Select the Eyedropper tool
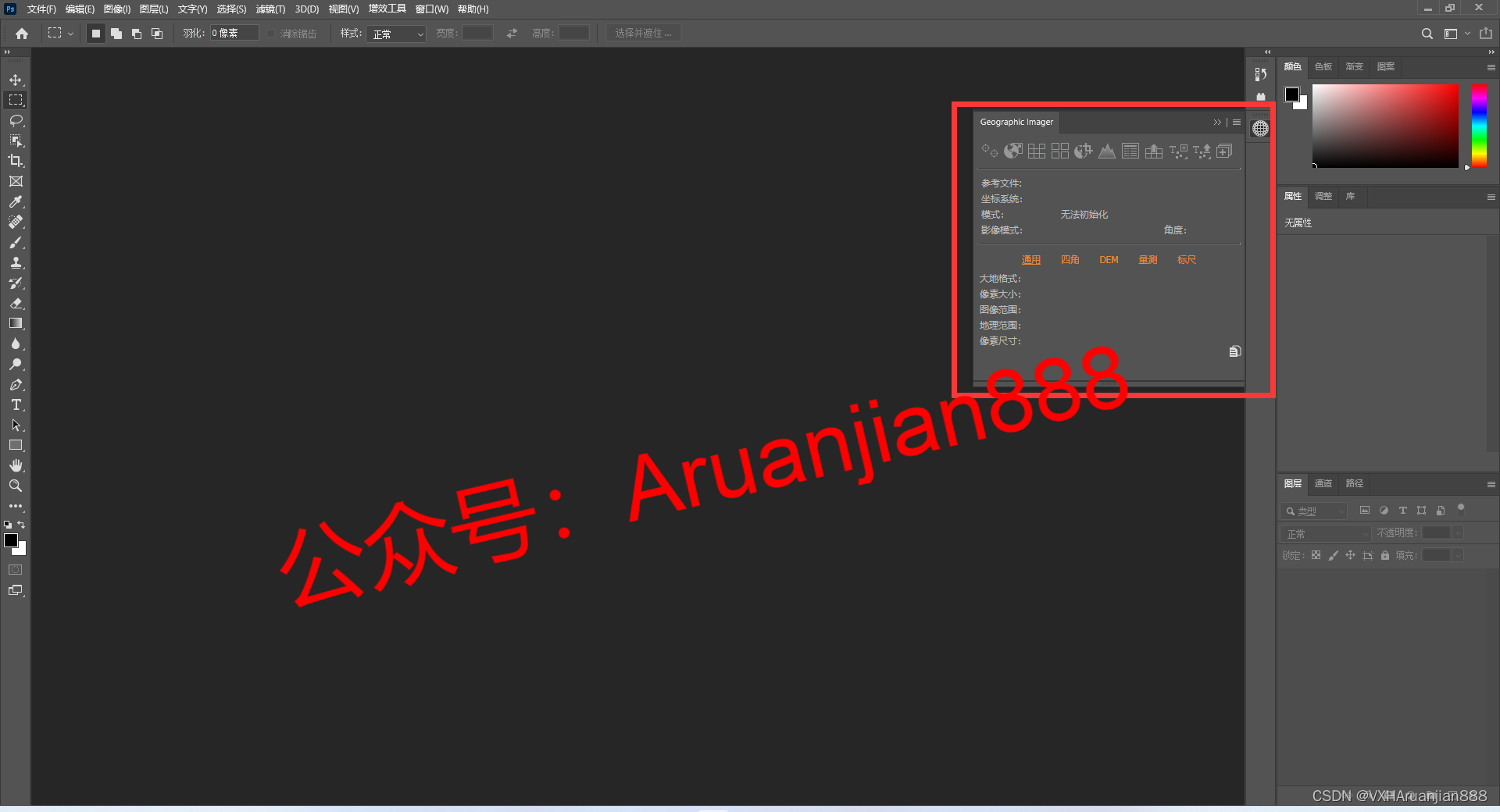1500x812 pixels. [16, 201]
